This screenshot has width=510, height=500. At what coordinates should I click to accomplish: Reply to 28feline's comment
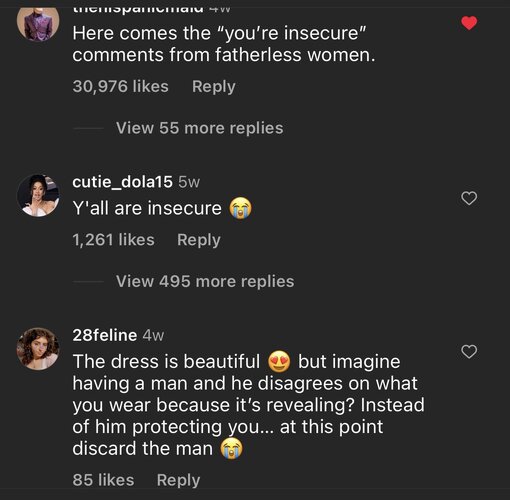pyautogui.click(x=179, y=480)
